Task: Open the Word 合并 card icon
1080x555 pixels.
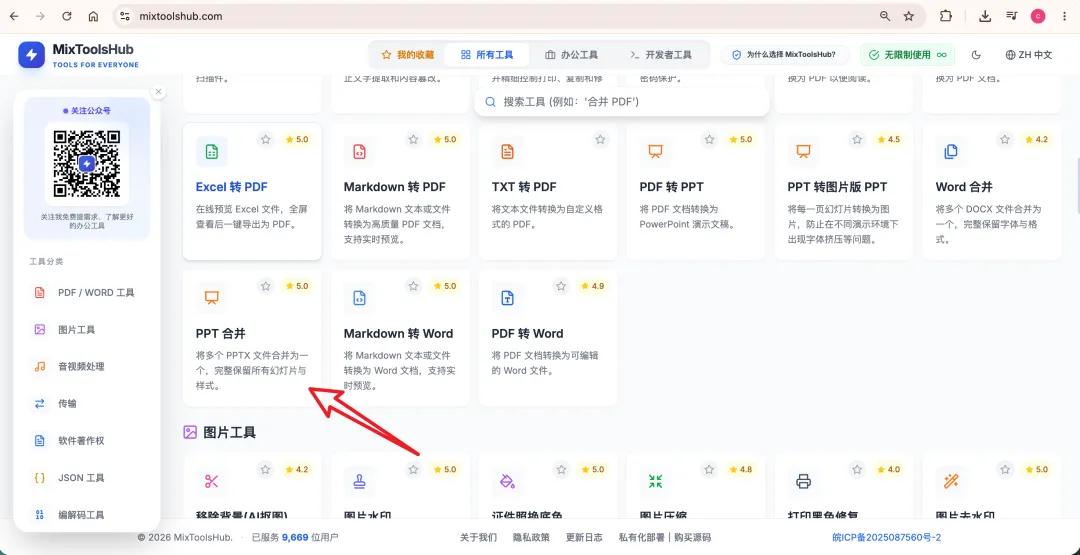Action: coord(951,151)
